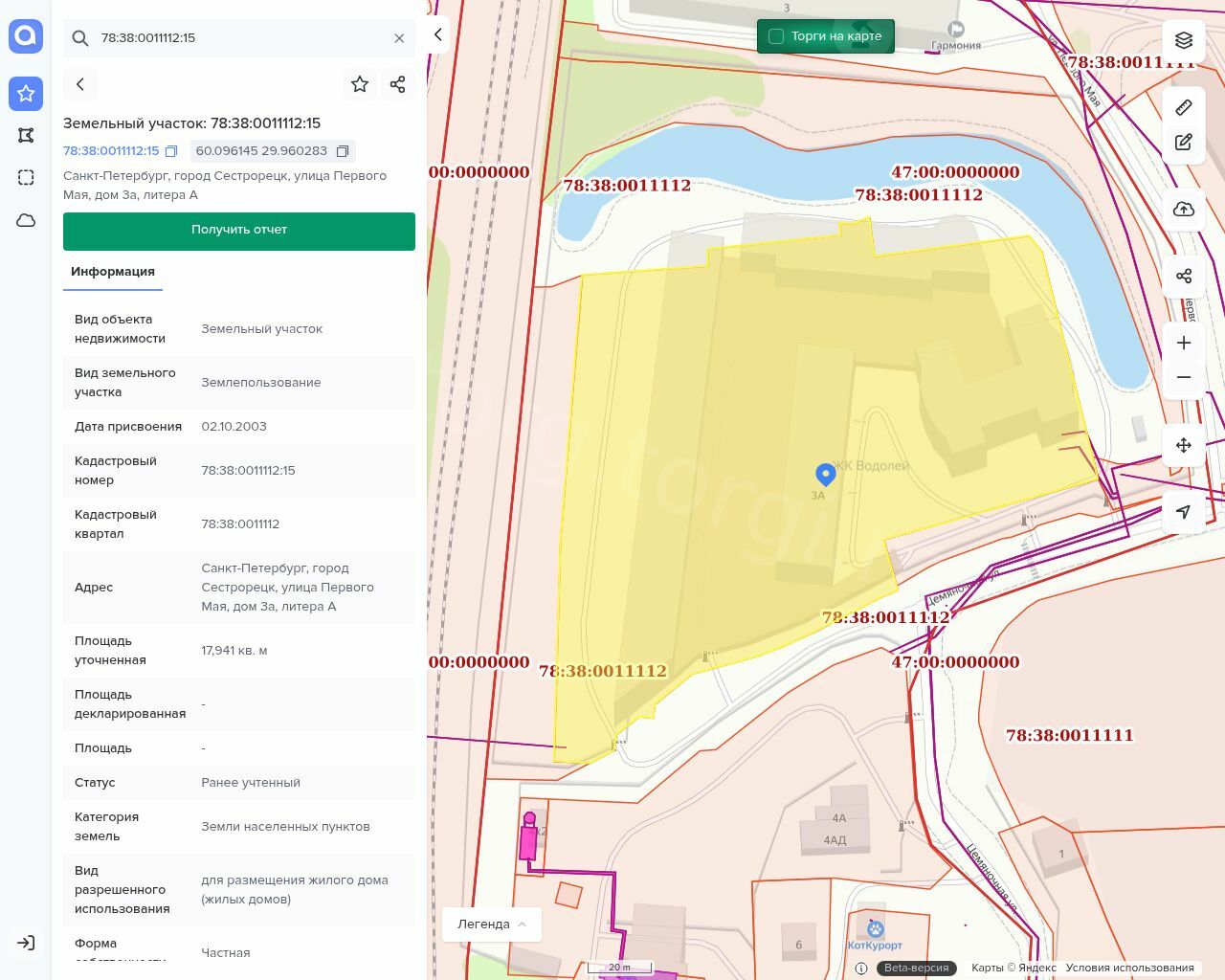Copy the coordinates 60.096145 29.960283
Viewport: 1225px width, 980px height.
343,151
